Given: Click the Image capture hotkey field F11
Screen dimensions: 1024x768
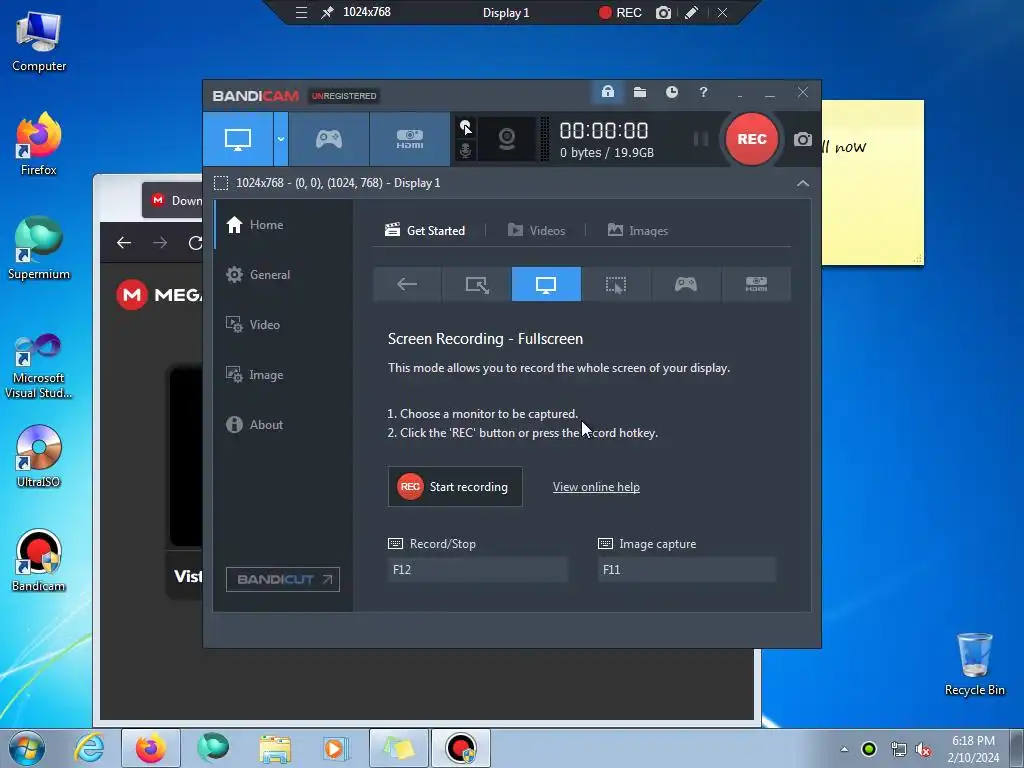Looking at the screenshot, I should 687,569.
